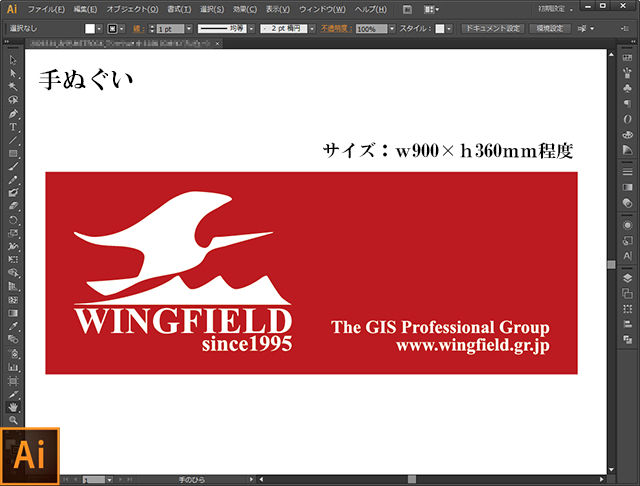Choose the Slice tool
The height and width of the screenshot is (486, 640).
coord(13,394)
